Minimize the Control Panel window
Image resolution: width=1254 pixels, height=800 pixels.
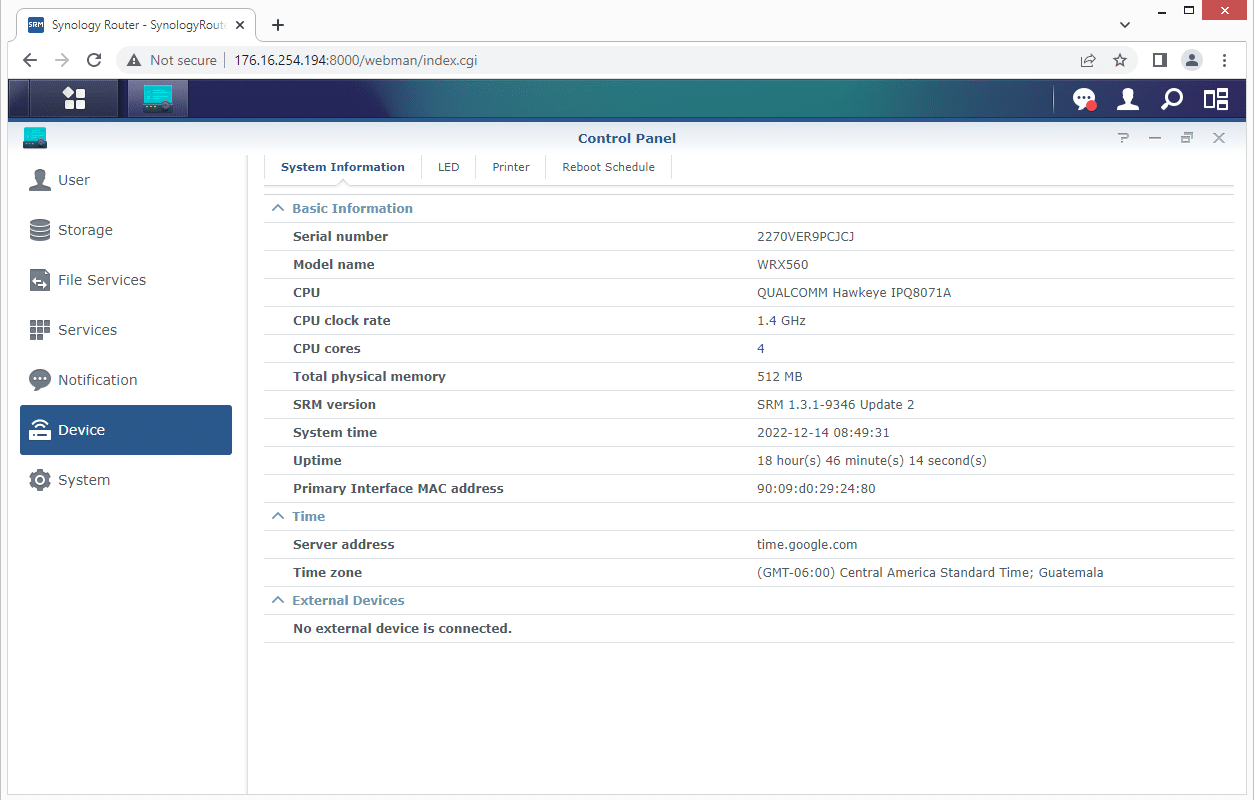[x=1155, y=138]
